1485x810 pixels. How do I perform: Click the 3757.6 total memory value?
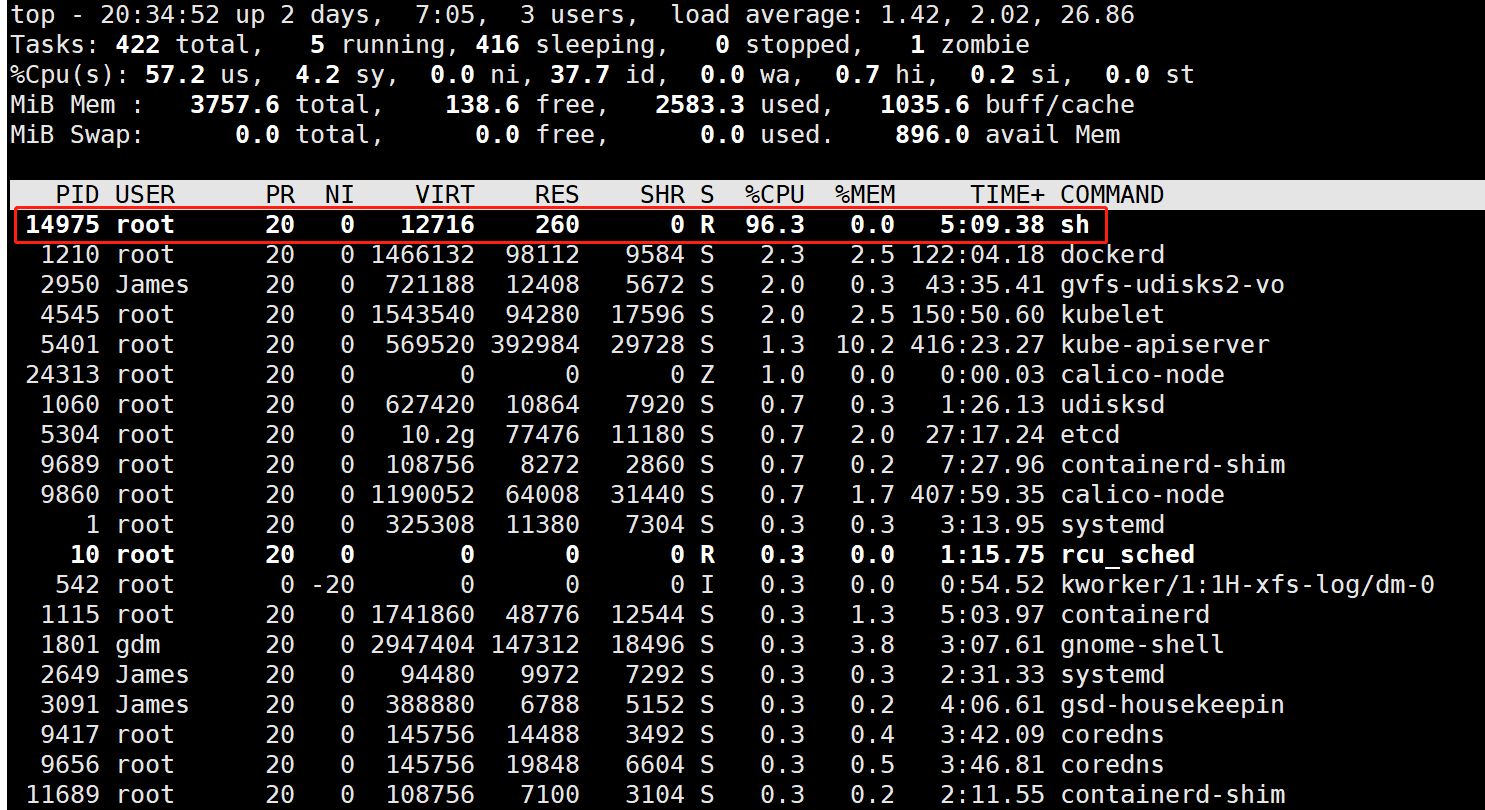click(235, 105)
